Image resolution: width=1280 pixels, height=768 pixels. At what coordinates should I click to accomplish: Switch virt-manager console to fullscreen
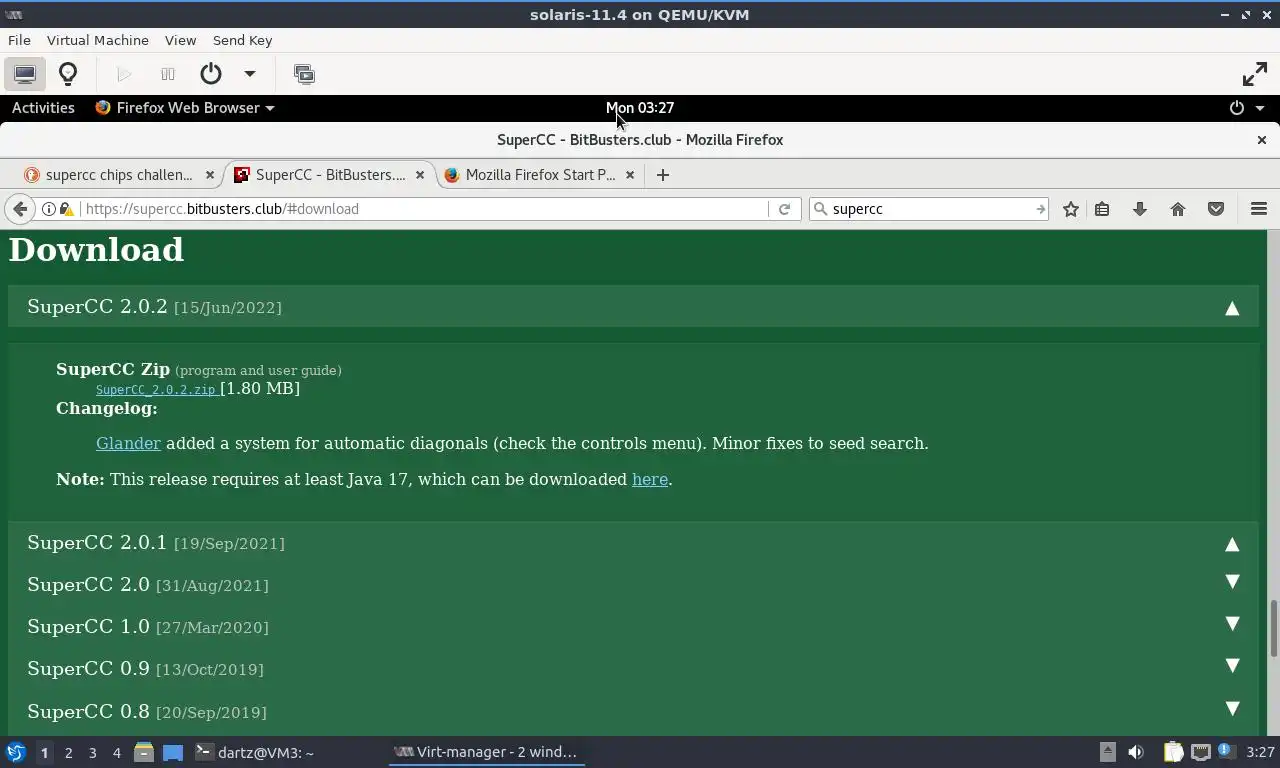pyautogui.click(x=1254, y=74)
